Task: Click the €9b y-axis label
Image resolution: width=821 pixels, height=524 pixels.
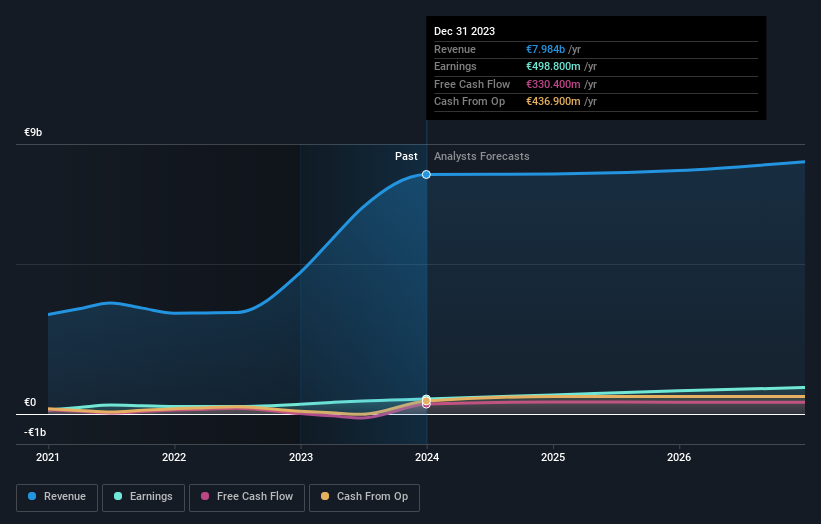Action: (33, 132)
